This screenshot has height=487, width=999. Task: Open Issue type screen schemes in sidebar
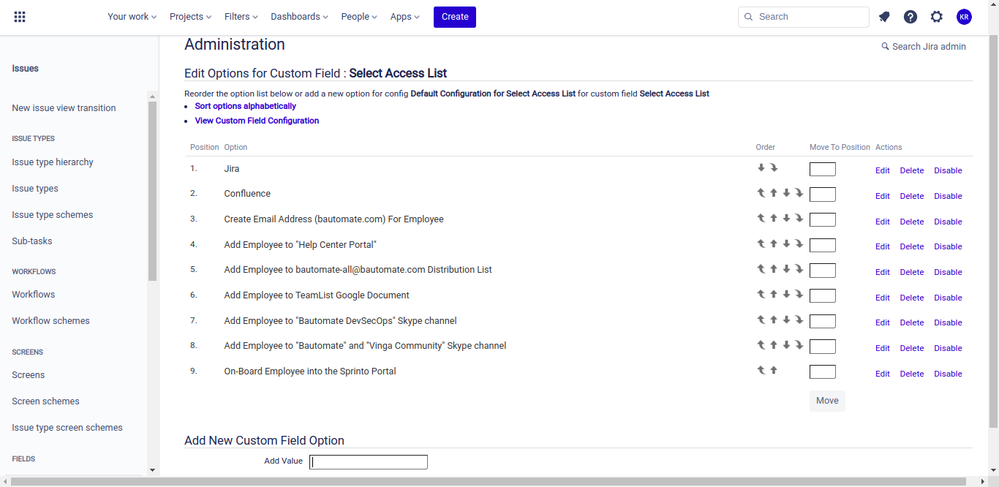coord(68,428)
